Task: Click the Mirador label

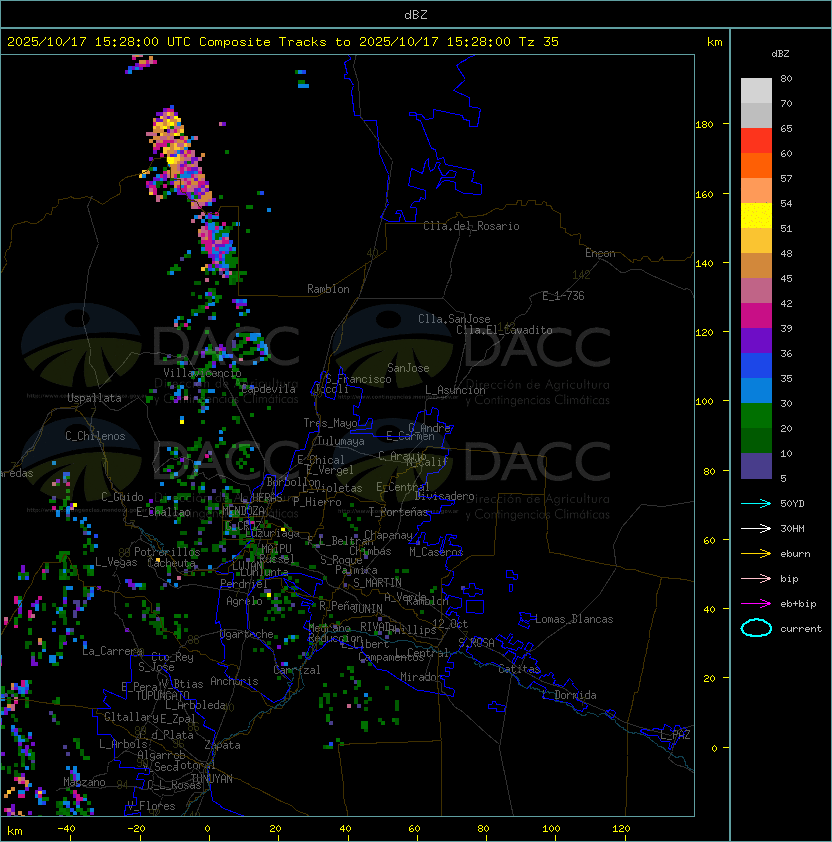Action: [x=421, y=677]
